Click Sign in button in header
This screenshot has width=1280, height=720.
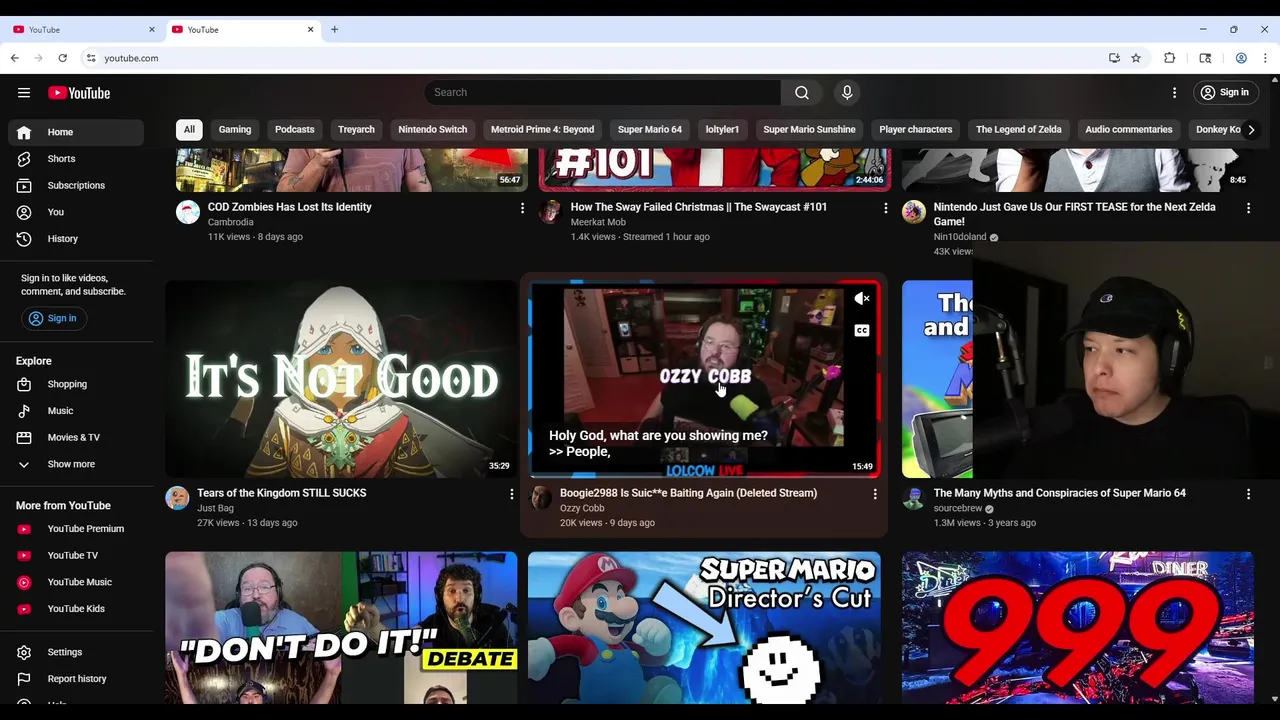[x=1225, y=93]
